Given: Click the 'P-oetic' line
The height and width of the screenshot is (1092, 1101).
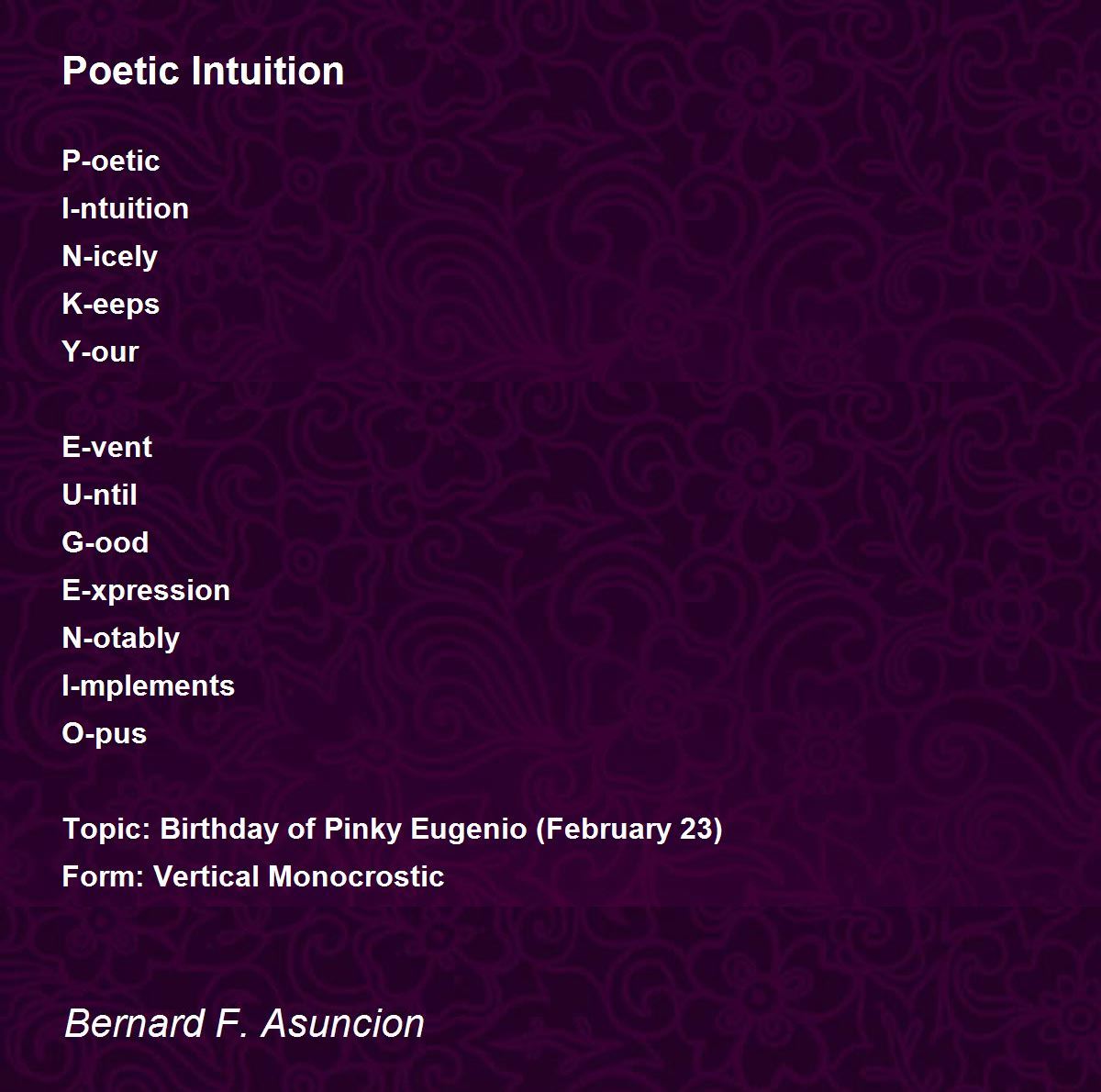Looking at the screenshot, I should 110,161.
